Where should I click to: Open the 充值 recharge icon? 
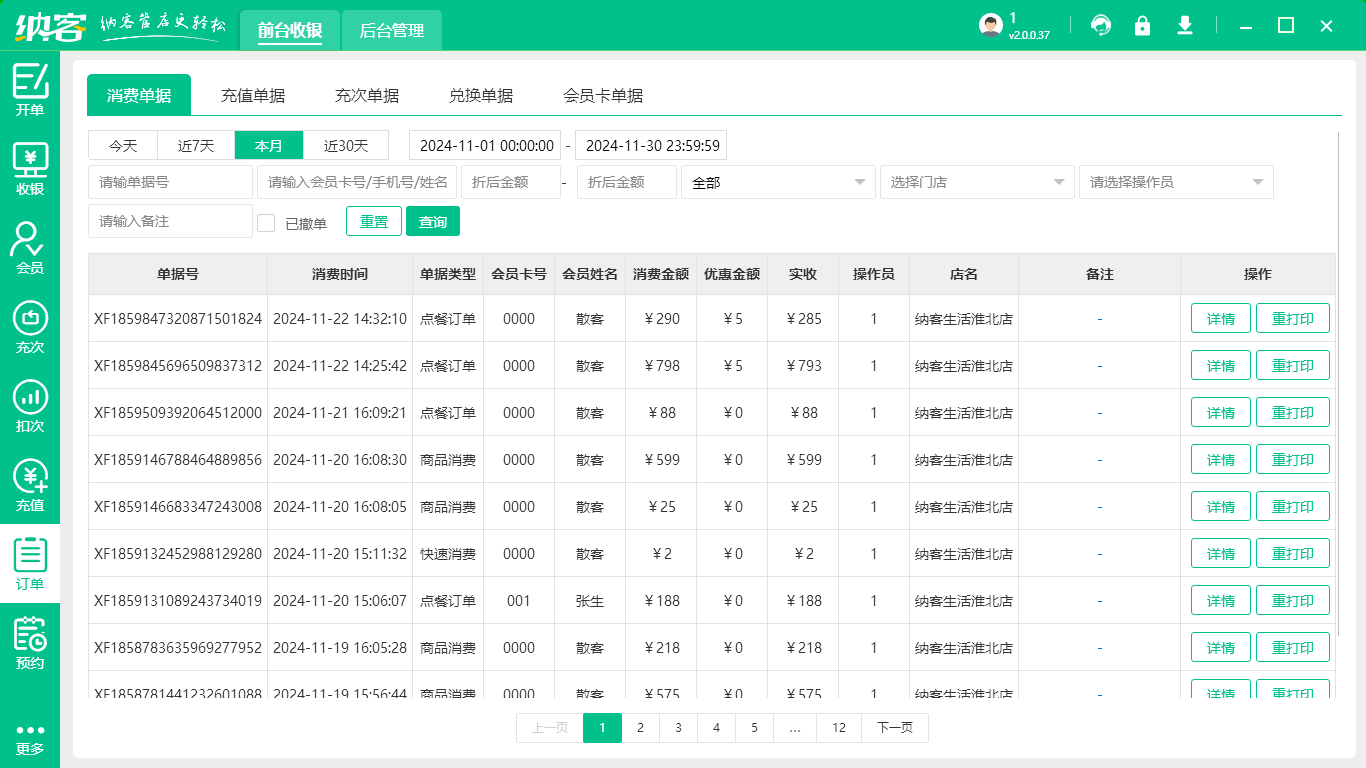[30, 485]
